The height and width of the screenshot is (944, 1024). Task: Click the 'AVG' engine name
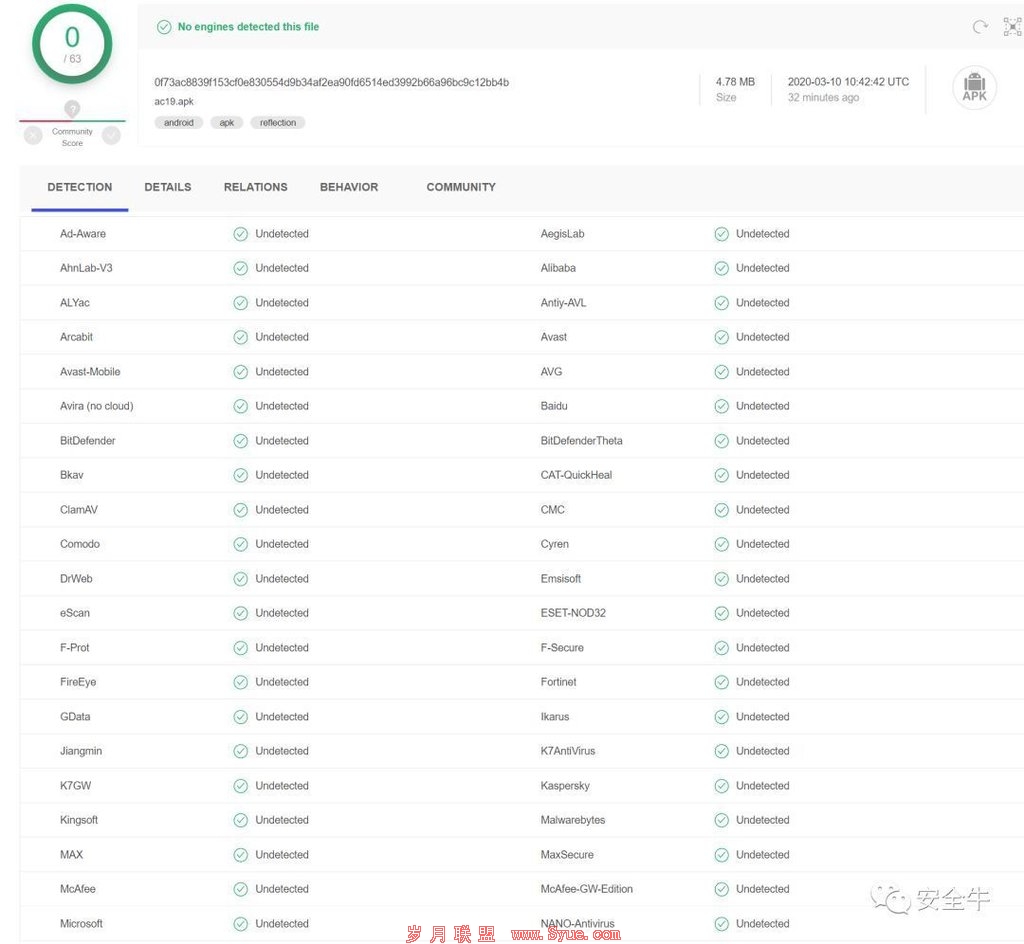[x=551, y=371]
